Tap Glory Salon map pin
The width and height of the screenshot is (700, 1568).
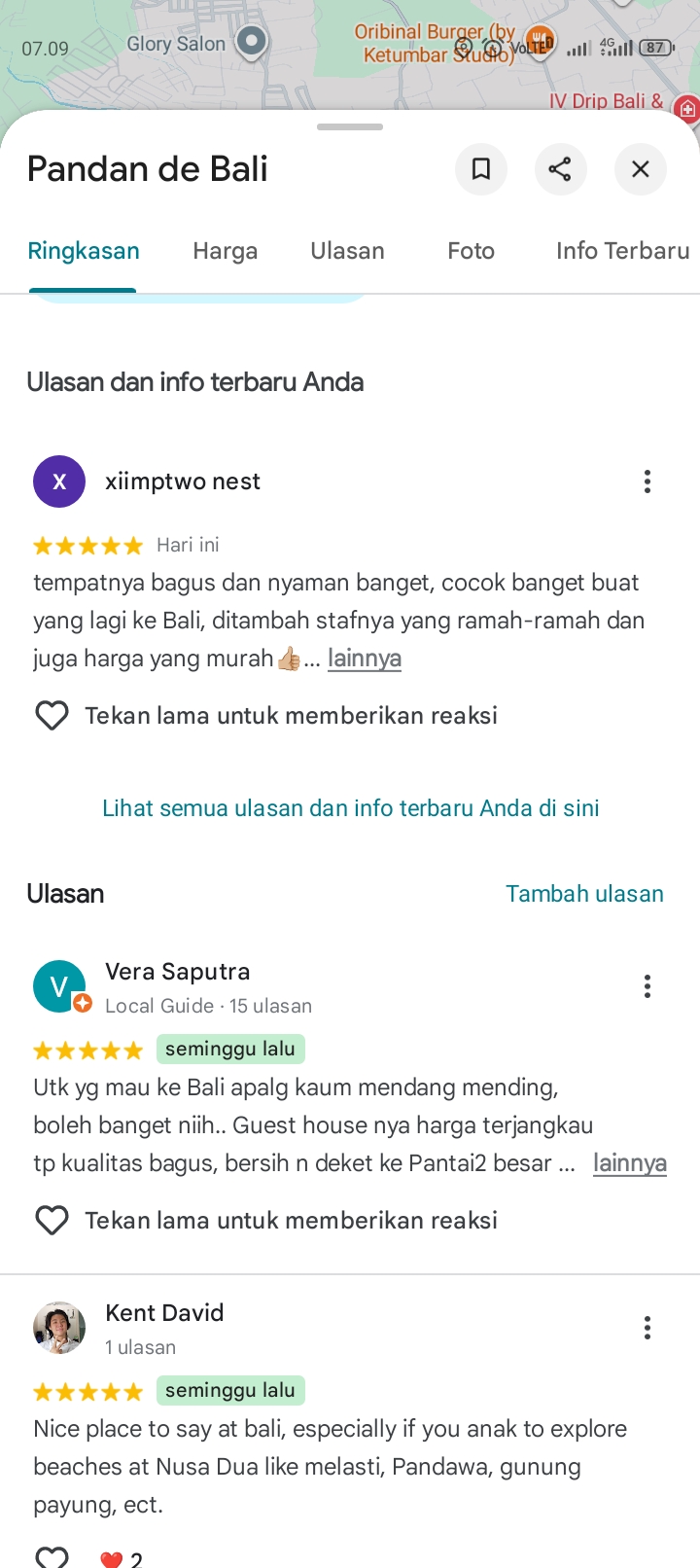[252, 42]
